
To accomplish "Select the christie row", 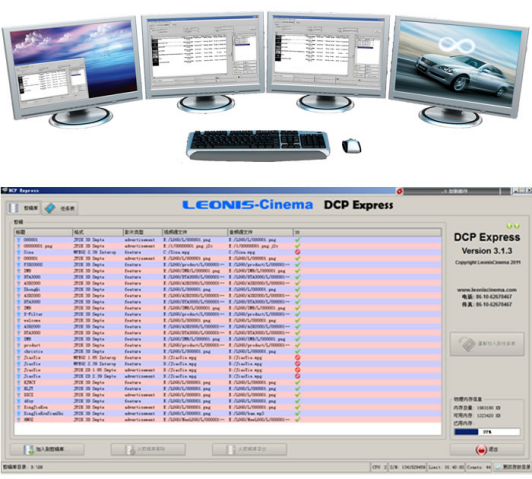I will 228,351.
